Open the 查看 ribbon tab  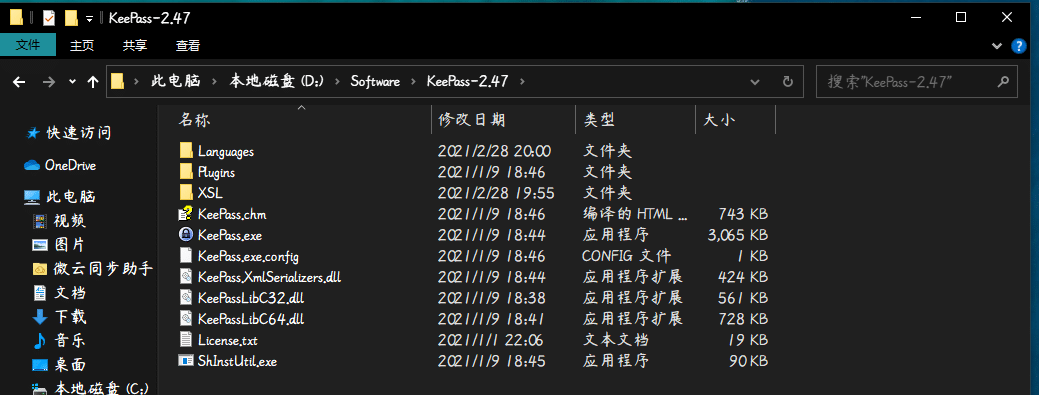pos(188,45)
